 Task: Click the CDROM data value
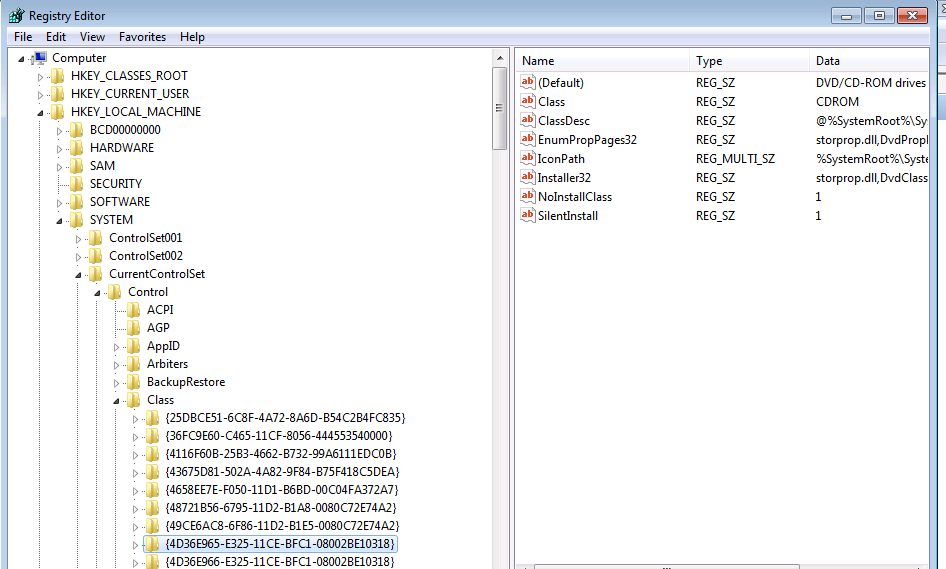point(837,101)
